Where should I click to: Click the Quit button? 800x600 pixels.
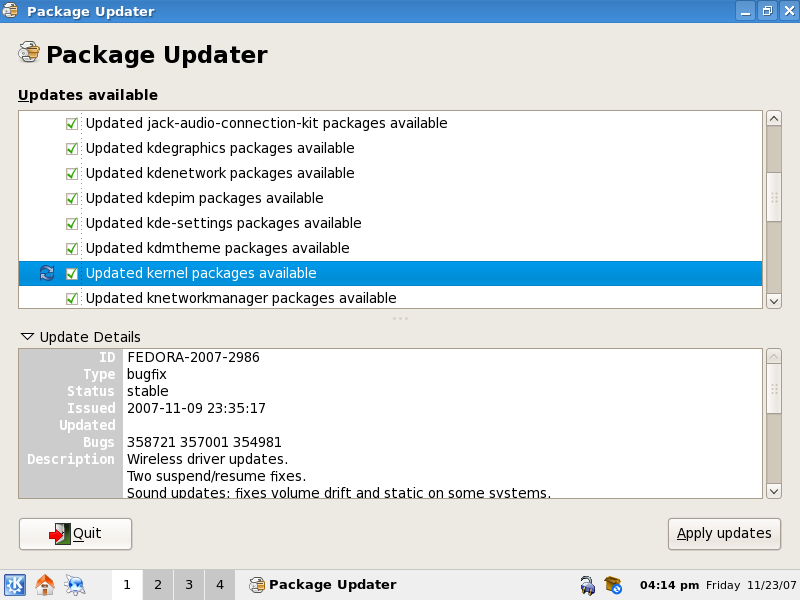tap(76, 534)
